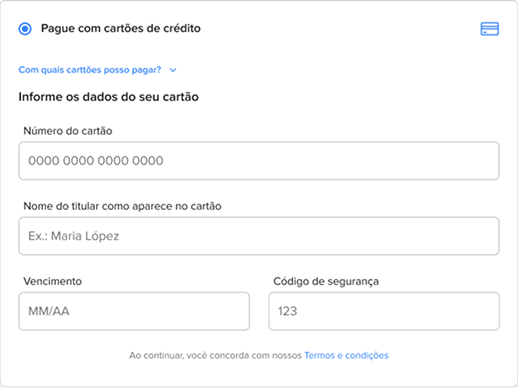
Task: Click the "Código de segurança" label text
Action: click(326, 282)
